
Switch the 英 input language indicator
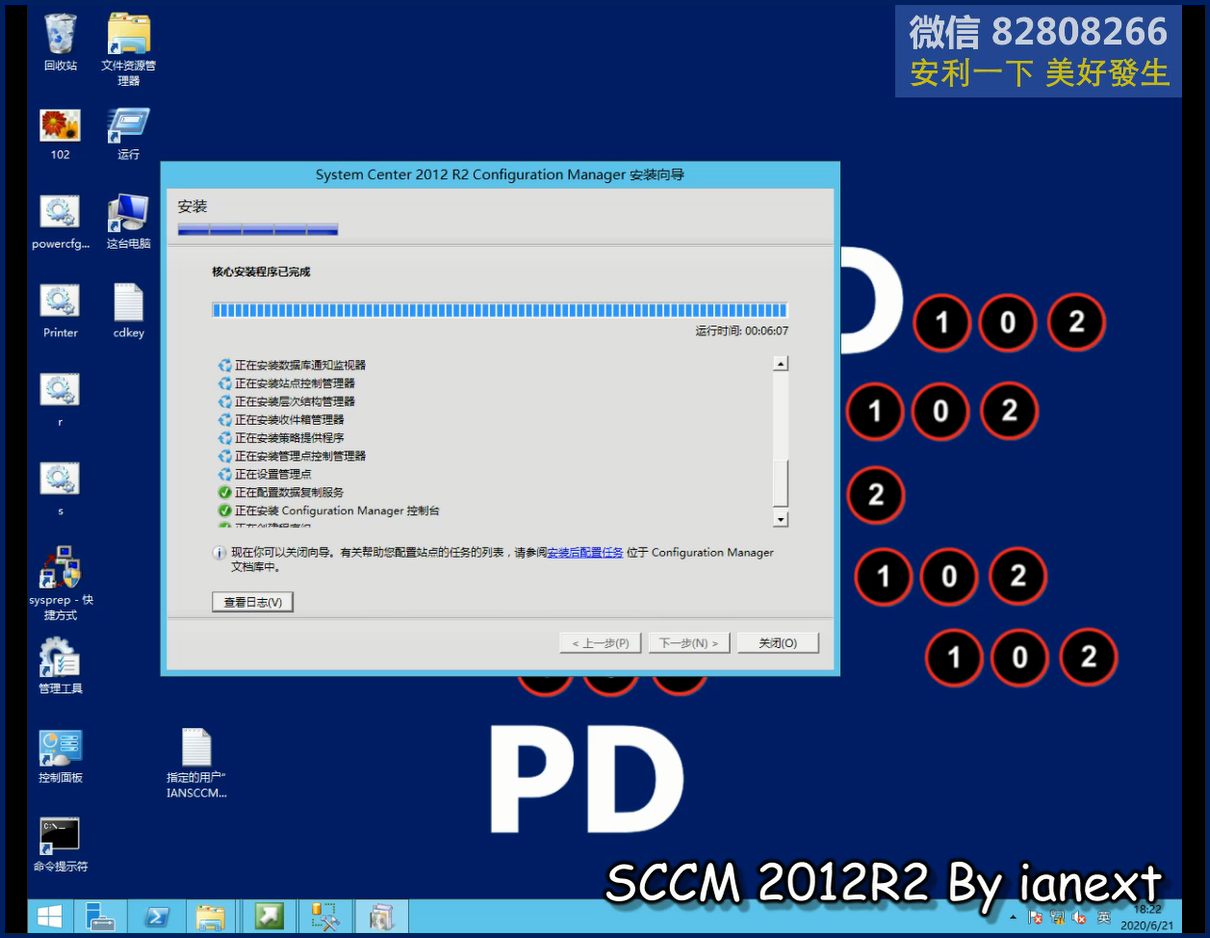click(x=1104, y=917)
